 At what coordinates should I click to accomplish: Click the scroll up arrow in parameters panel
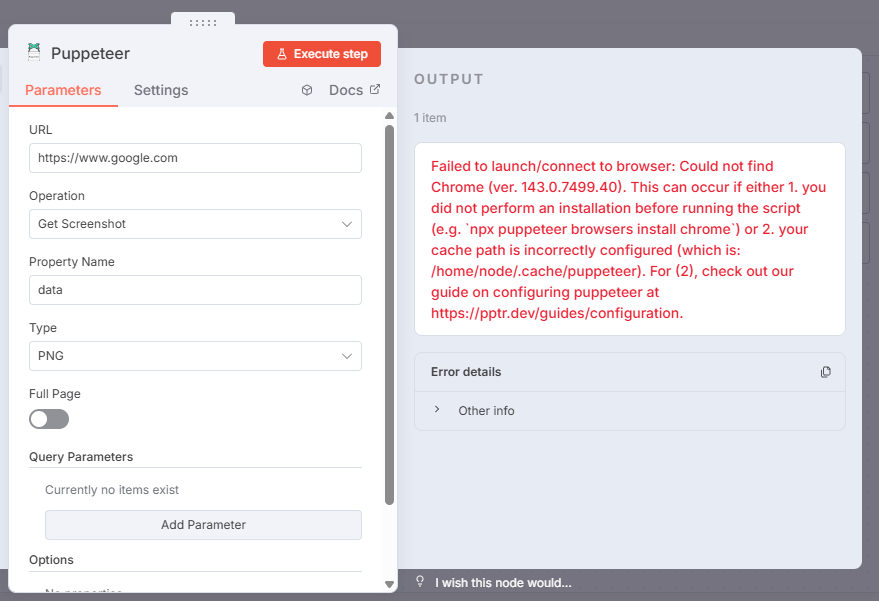pyautogui.click(x=389, y=116)
